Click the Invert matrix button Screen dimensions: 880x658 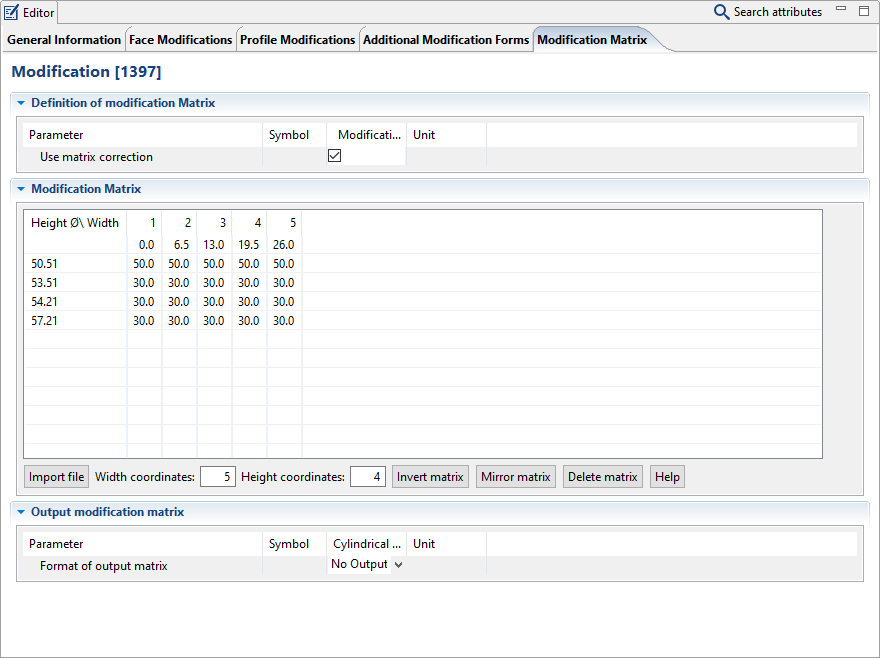point(430,477)
